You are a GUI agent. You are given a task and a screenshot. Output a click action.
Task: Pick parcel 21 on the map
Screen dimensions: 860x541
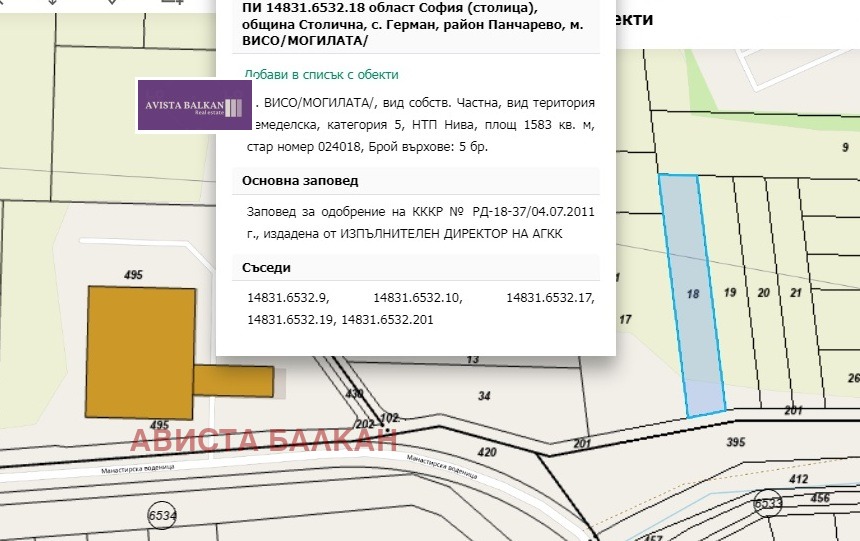coord(796,292)
